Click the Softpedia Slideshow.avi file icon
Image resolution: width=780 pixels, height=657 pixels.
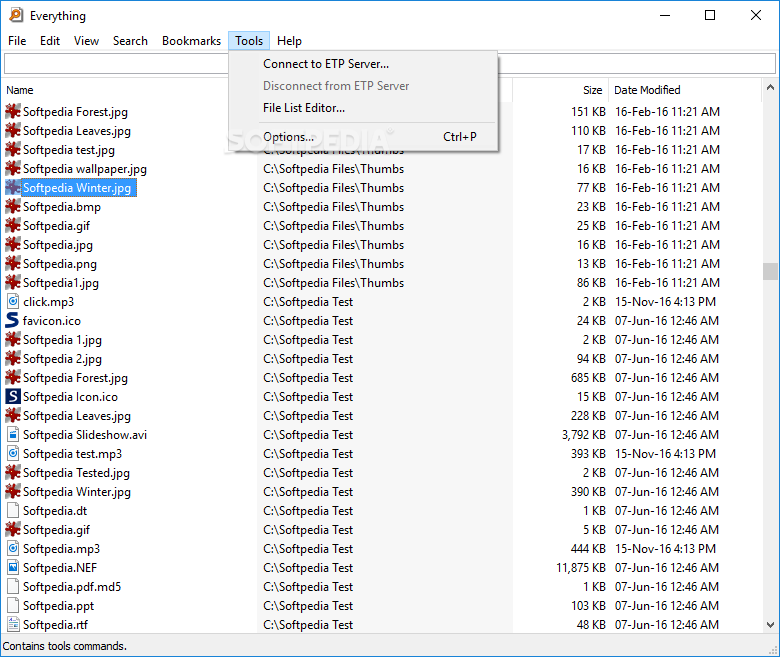coord(13,434)
